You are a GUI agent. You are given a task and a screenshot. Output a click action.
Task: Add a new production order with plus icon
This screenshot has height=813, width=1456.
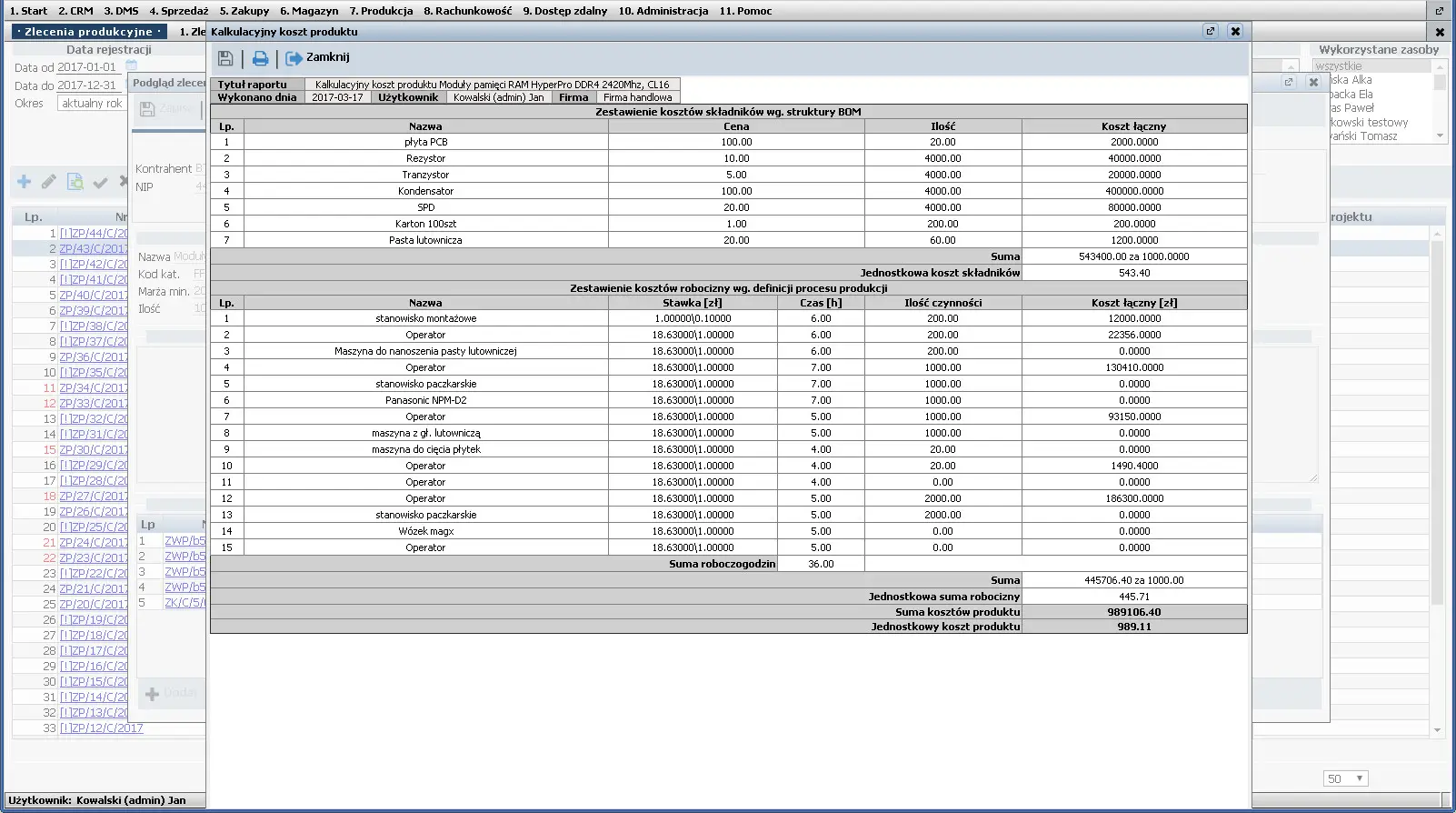click(25, 182)
